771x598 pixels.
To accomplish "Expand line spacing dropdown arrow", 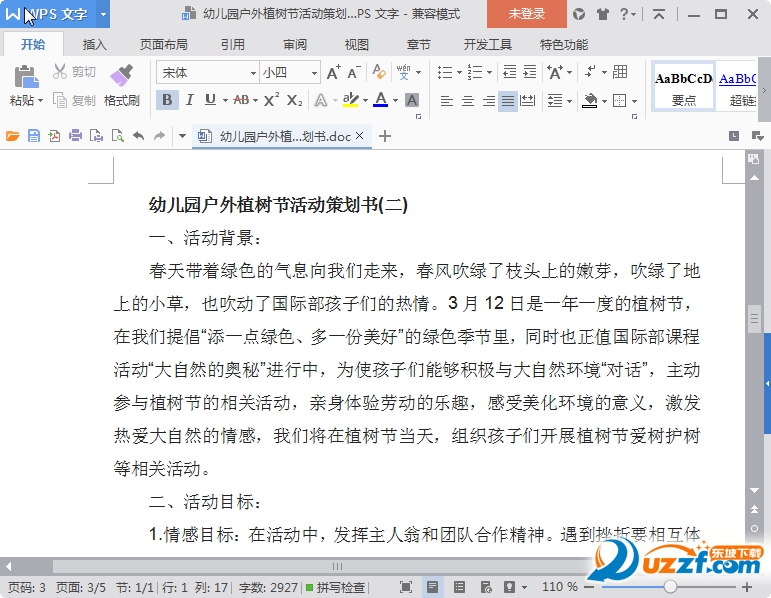I will click(569, 101).
